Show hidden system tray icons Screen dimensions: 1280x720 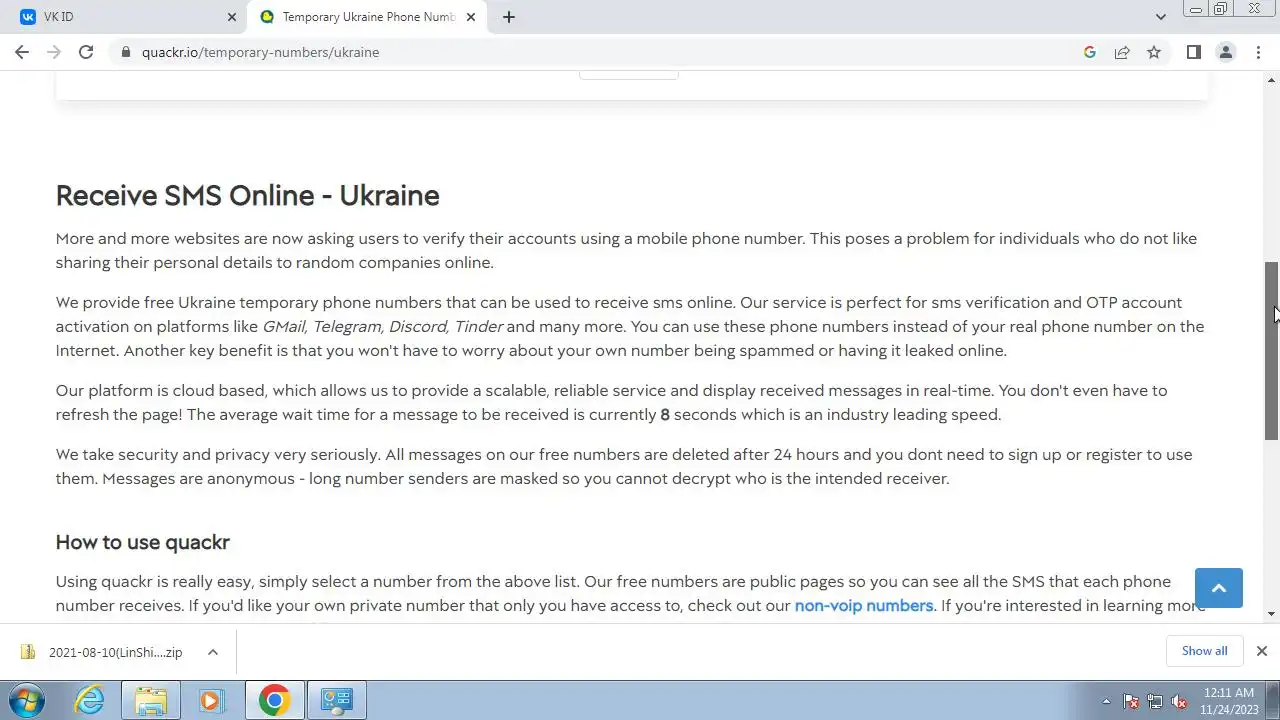[1106, 701]
